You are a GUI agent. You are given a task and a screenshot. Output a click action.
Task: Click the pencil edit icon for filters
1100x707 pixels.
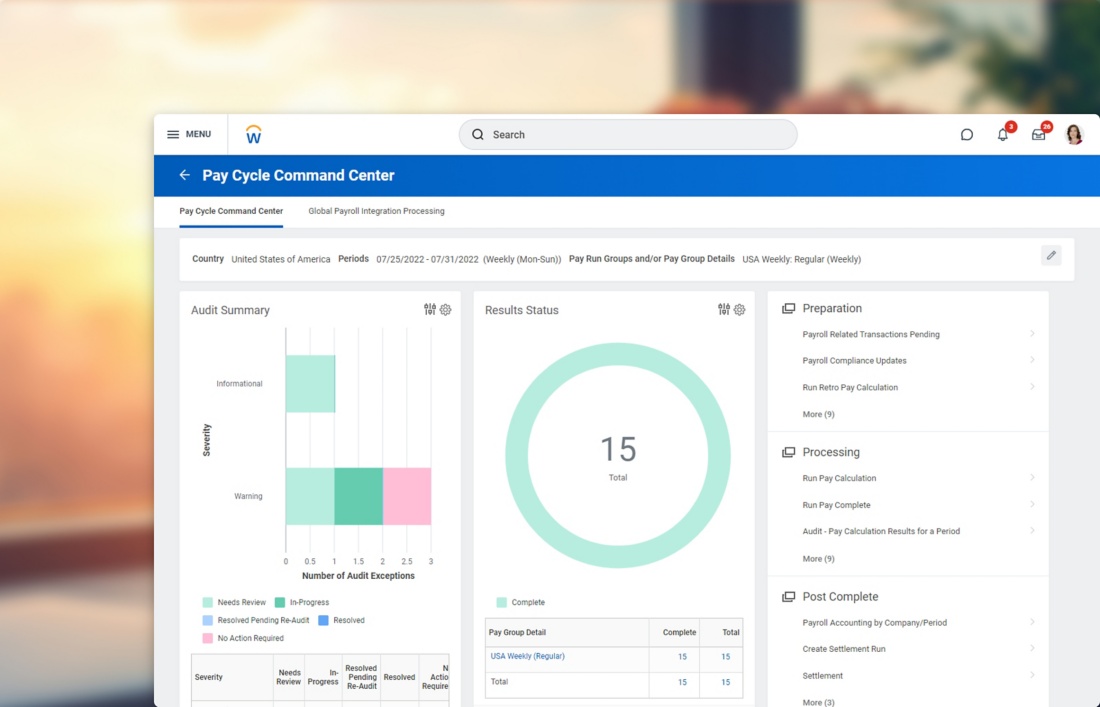pos(1051,255)
